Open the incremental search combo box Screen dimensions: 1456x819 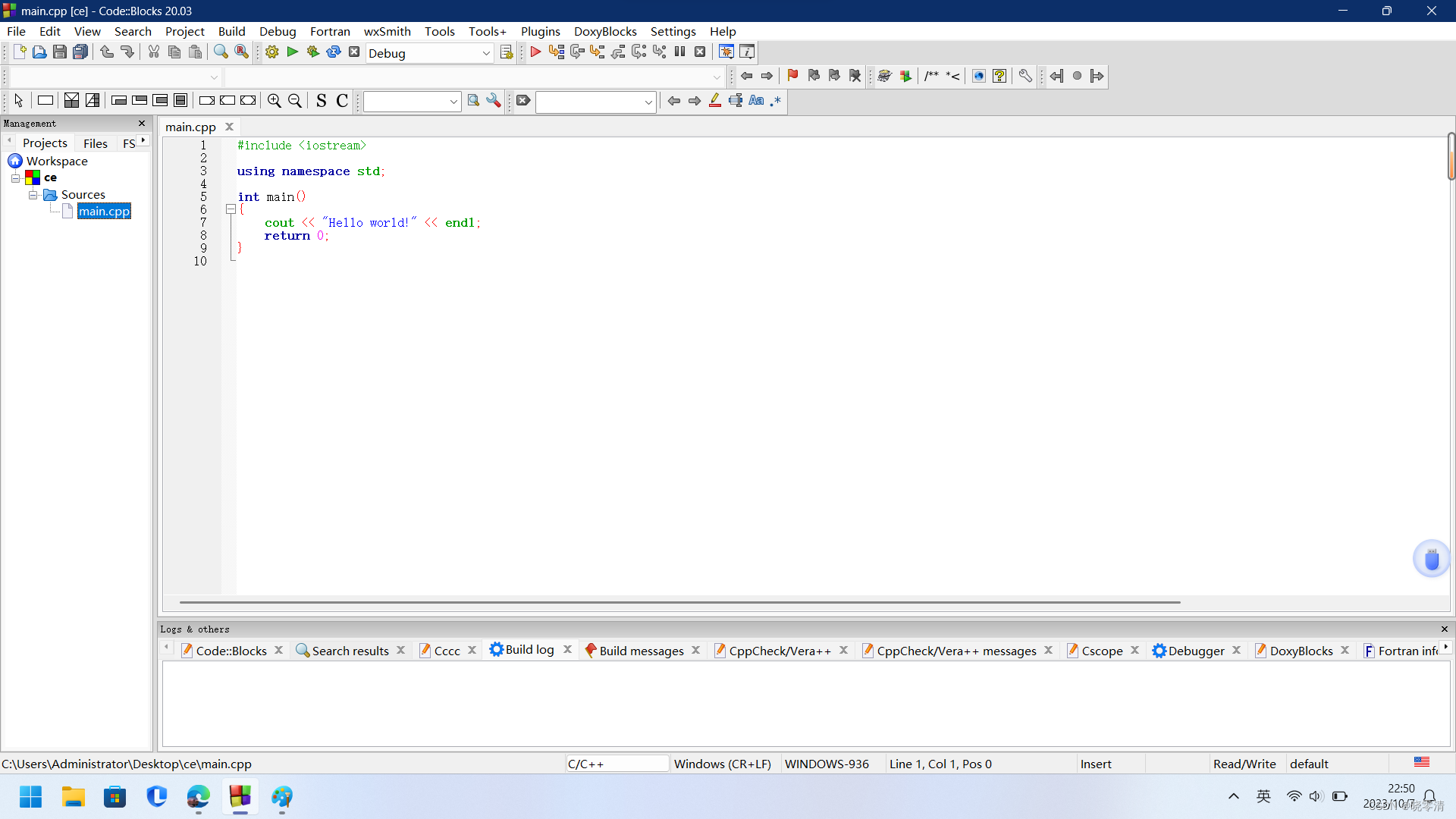point(595,102)
